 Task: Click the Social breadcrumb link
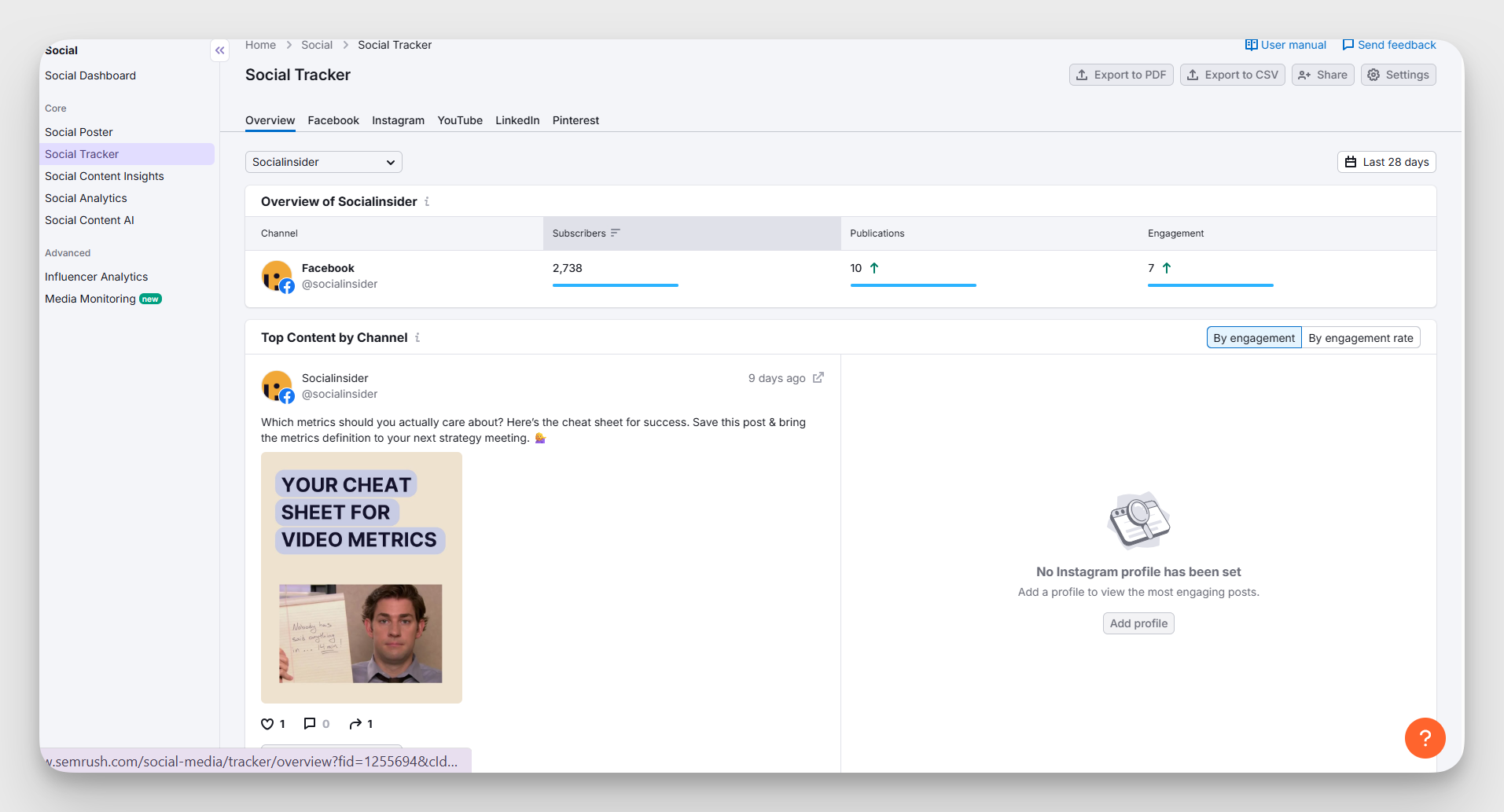click(317, 45)
